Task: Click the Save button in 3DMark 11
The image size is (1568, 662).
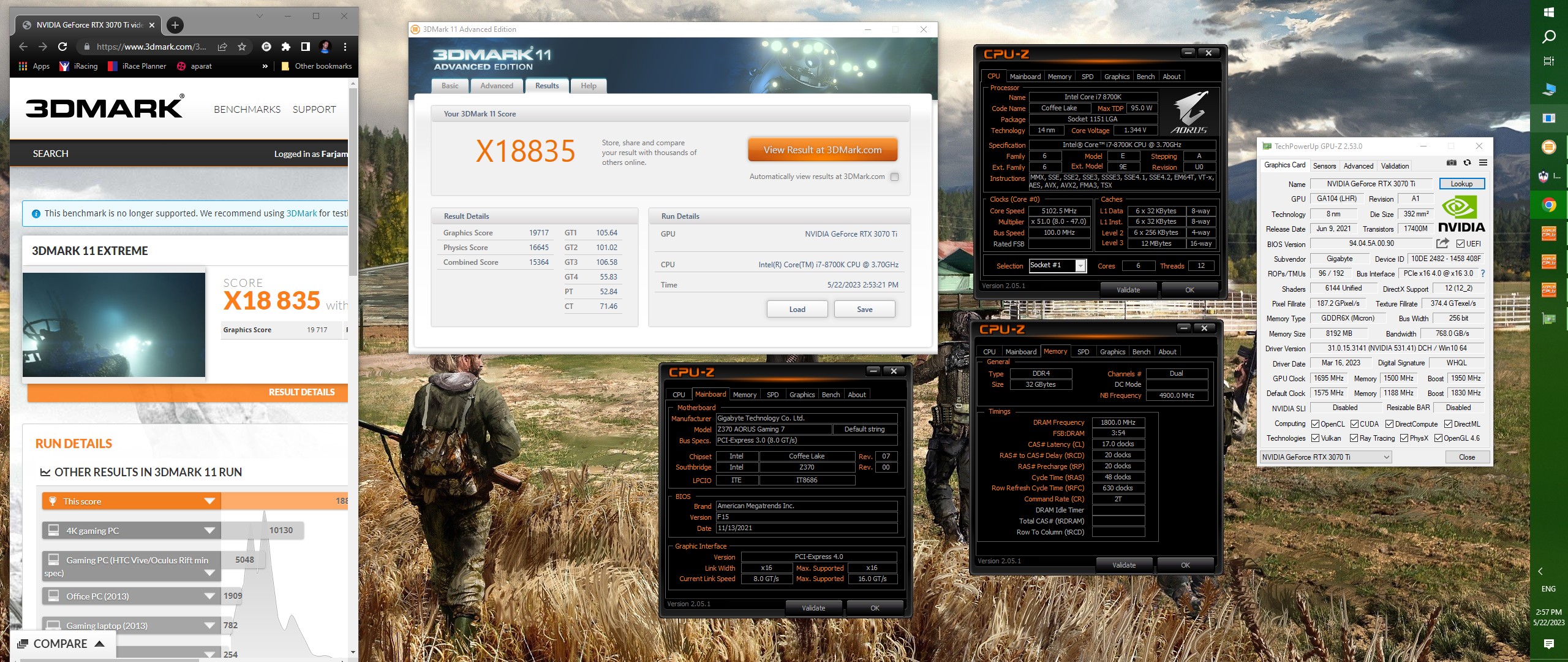Action: (864, 309)
